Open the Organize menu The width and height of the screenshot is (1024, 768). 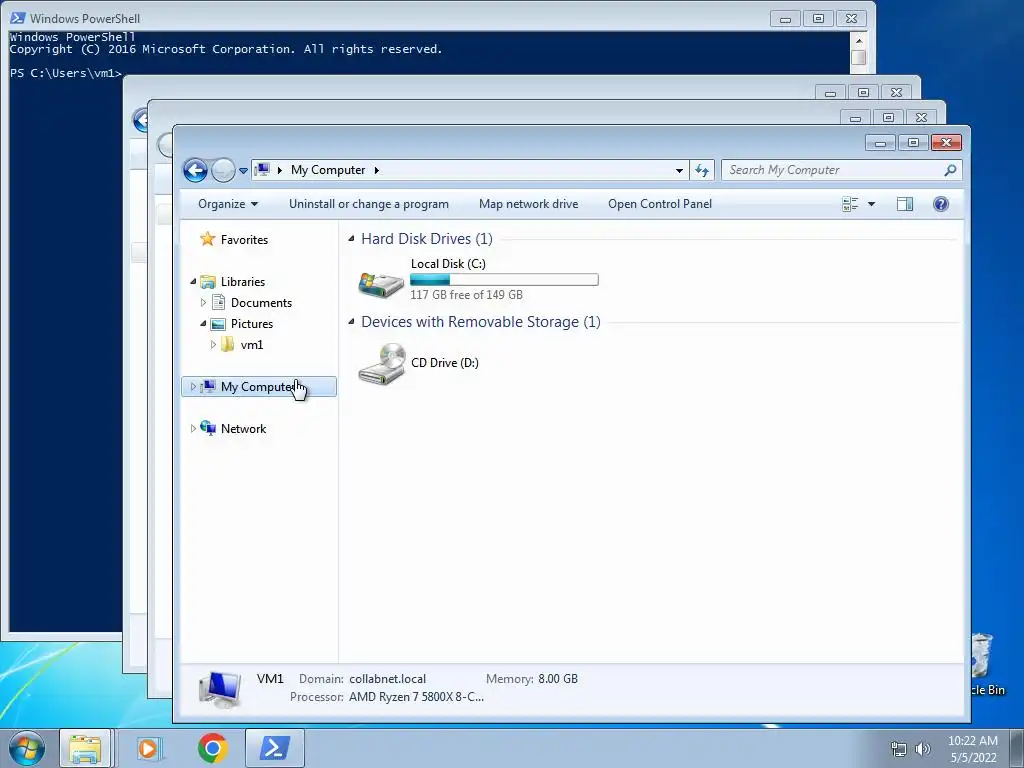[x=228, y=204]
